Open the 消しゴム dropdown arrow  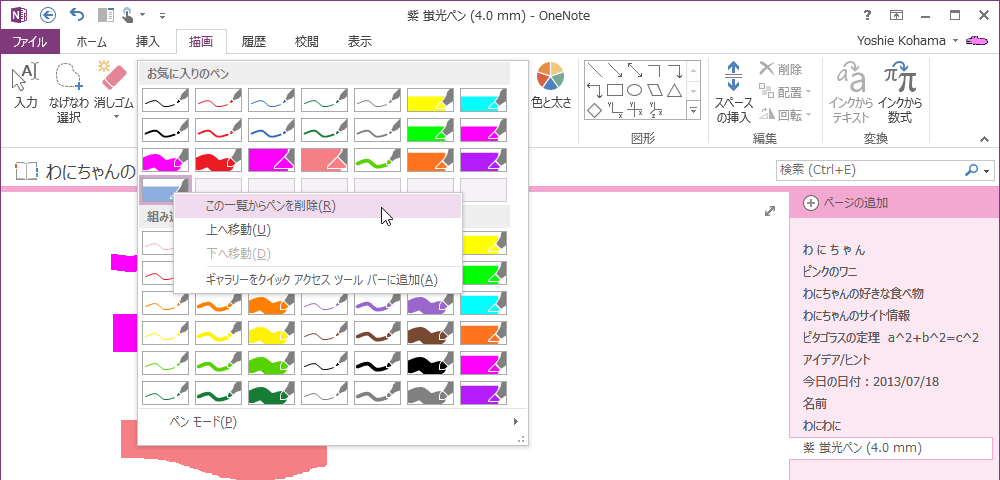click(x=115, y=117)
